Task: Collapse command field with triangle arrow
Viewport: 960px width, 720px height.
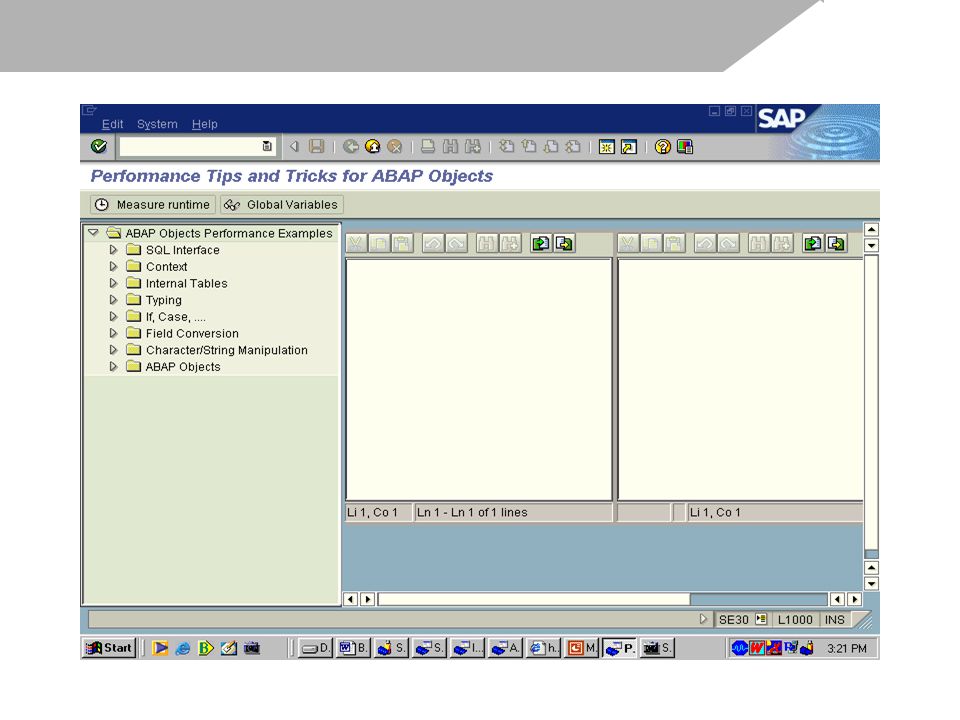Action: [x=294, y=146]
